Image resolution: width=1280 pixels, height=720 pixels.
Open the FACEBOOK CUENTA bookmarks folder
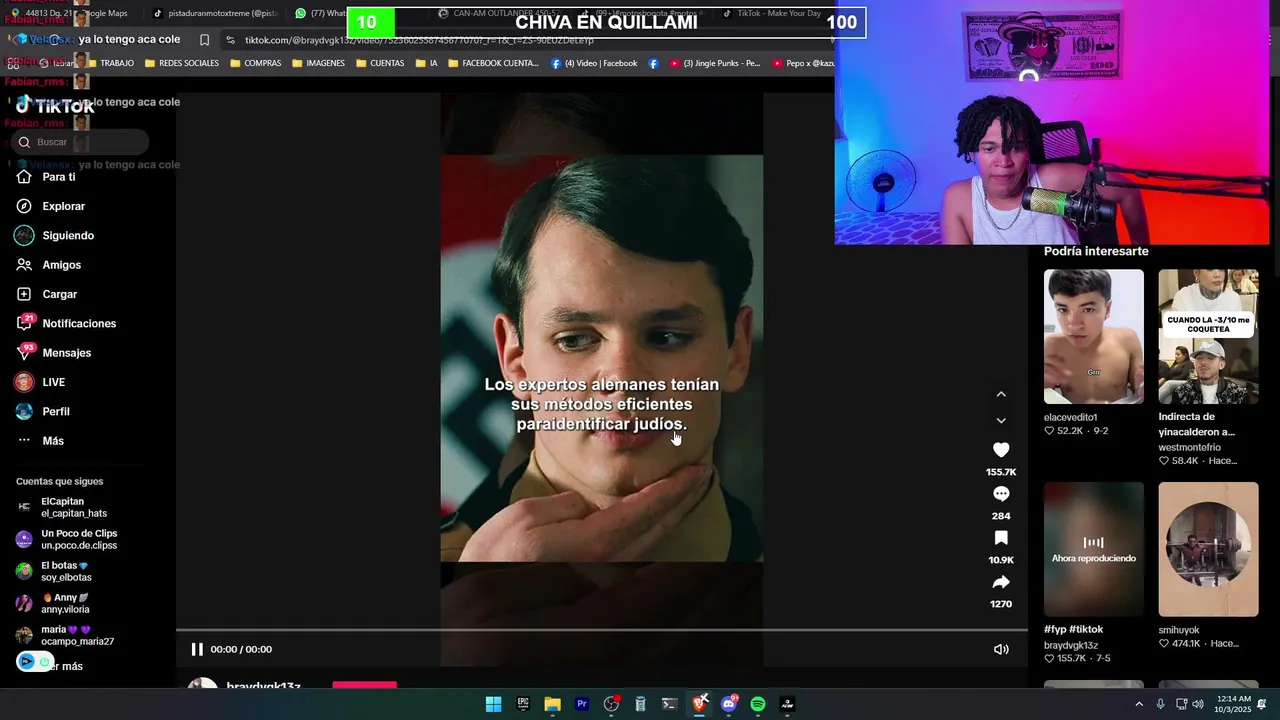point(493,63)
